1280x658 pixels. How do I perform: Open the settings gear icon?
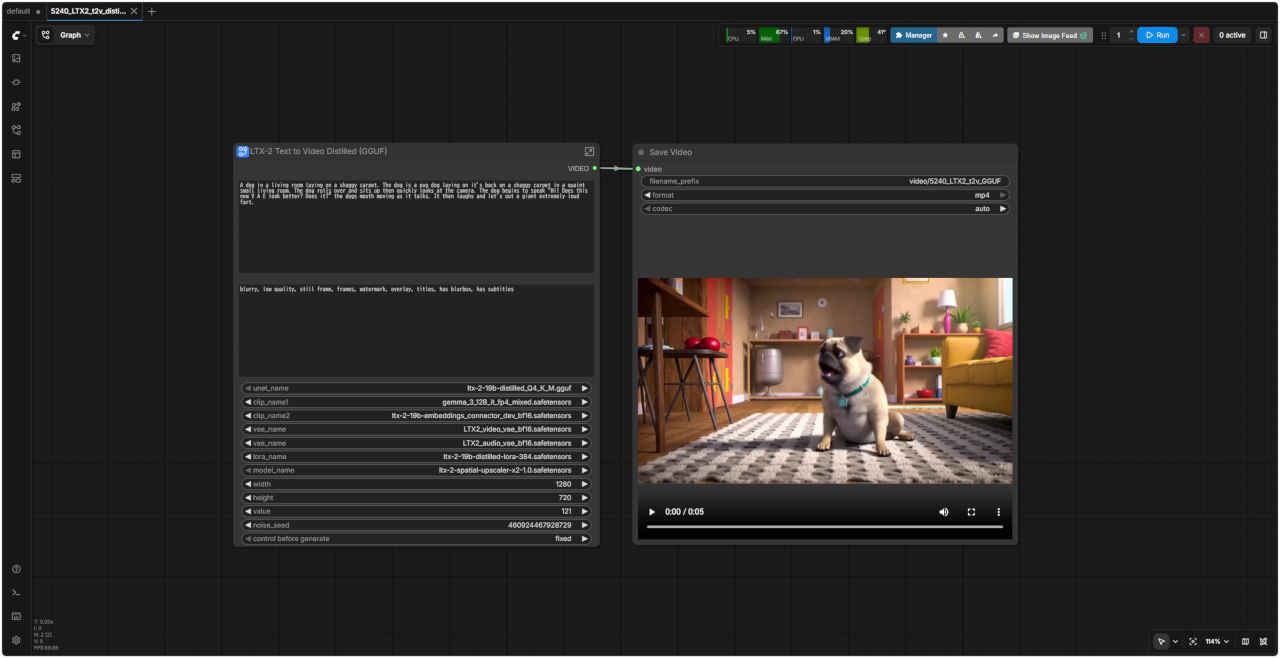pyautogui.click(x=16, y=640)
